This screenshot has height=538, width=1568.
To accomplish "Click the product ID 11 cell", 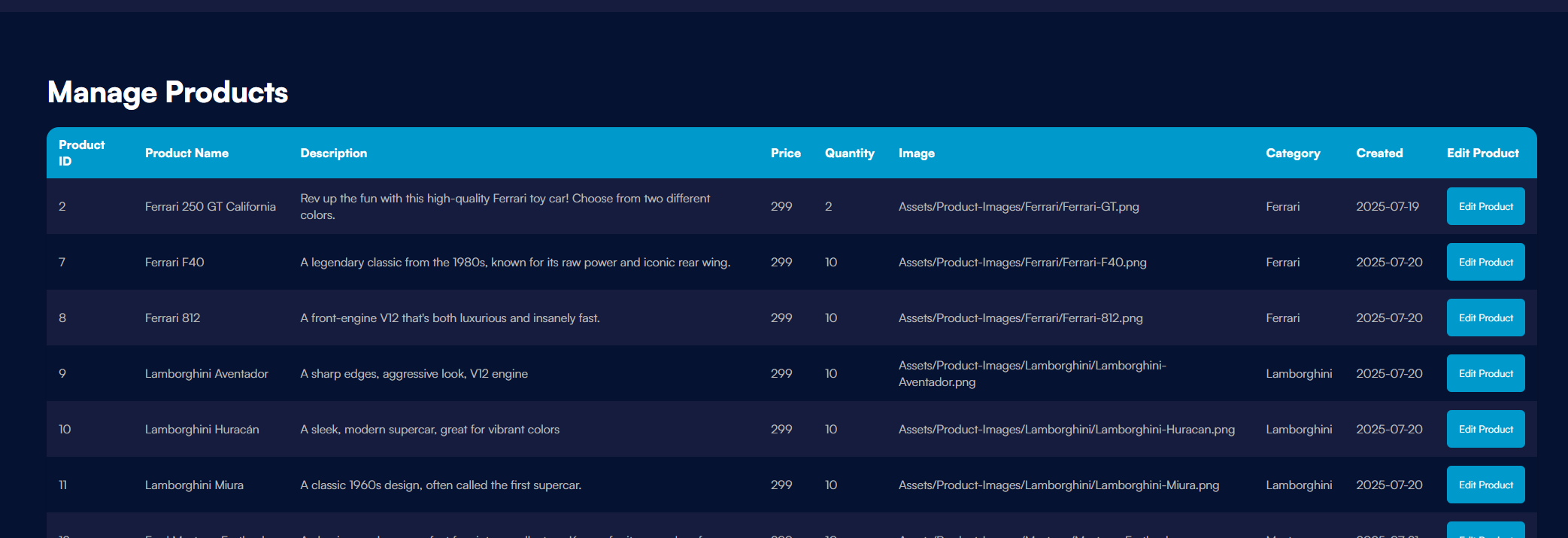I will (x=63, y=485).
